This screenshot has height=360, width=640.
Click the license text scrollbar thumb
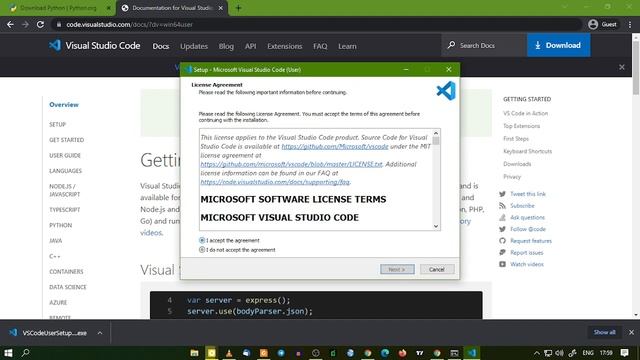coord(436,141)
